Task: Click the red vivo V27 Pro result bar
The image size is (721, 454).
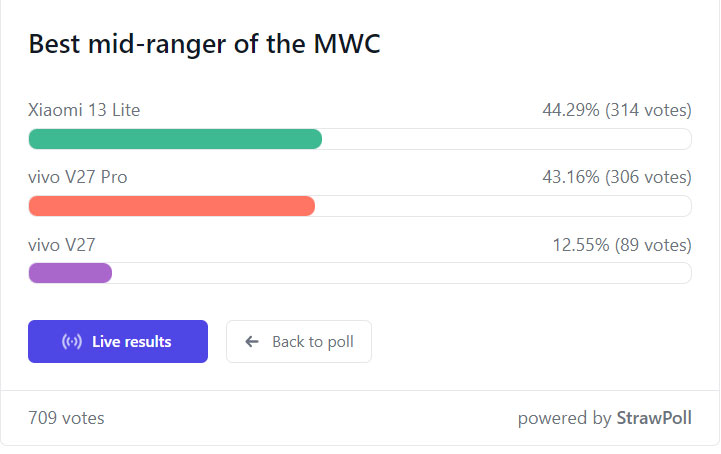Action: (x=171, y=206)
